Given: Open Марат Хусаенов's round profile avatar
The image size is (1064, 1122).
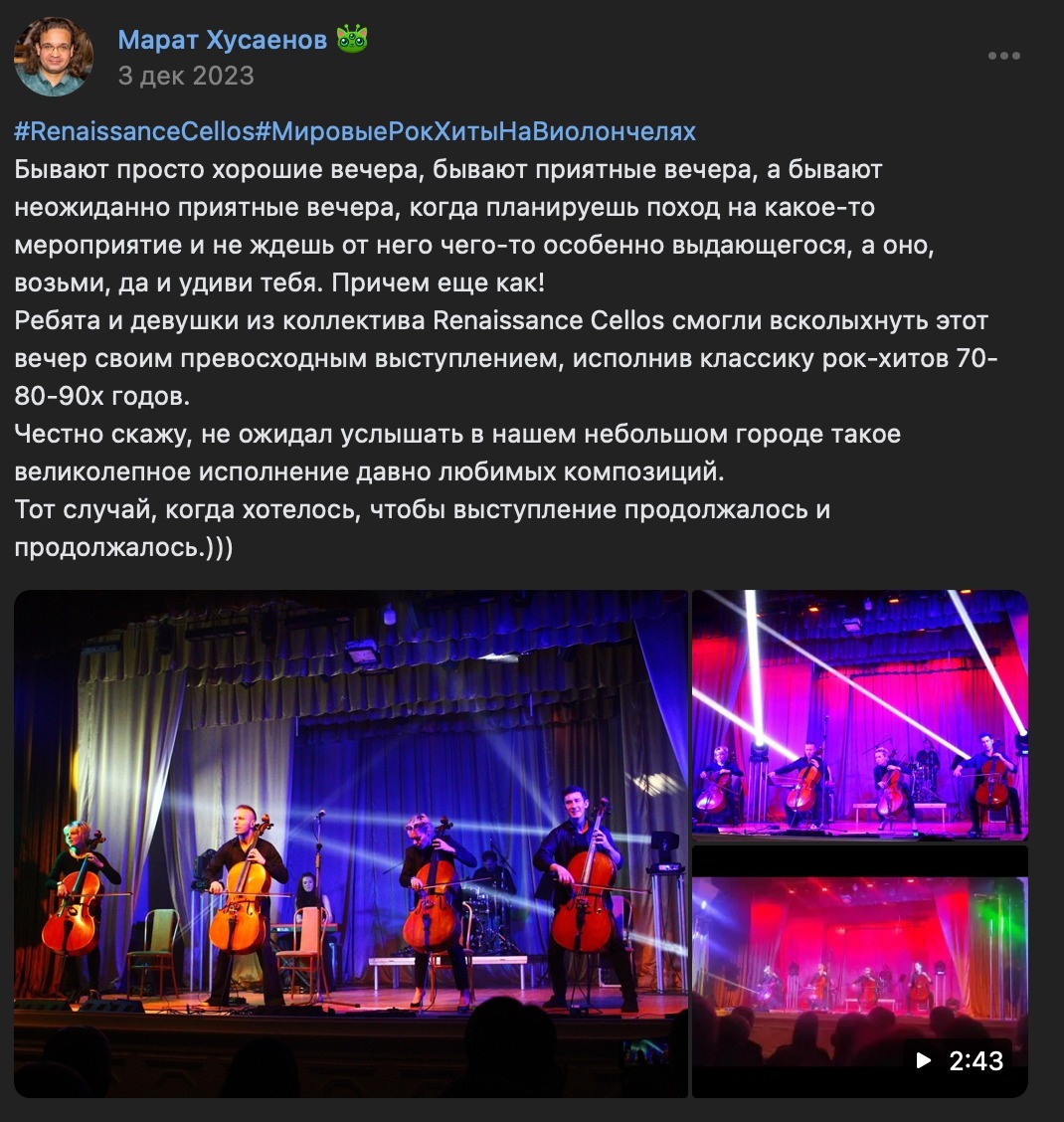Looking at the screenshot, I should point(53,57).
